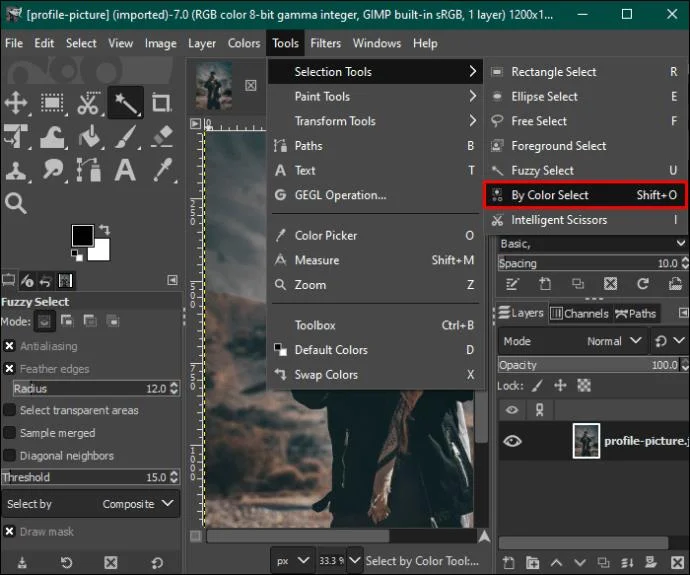
Task: Raise the layer with up arrow
Action: point(556,562)
